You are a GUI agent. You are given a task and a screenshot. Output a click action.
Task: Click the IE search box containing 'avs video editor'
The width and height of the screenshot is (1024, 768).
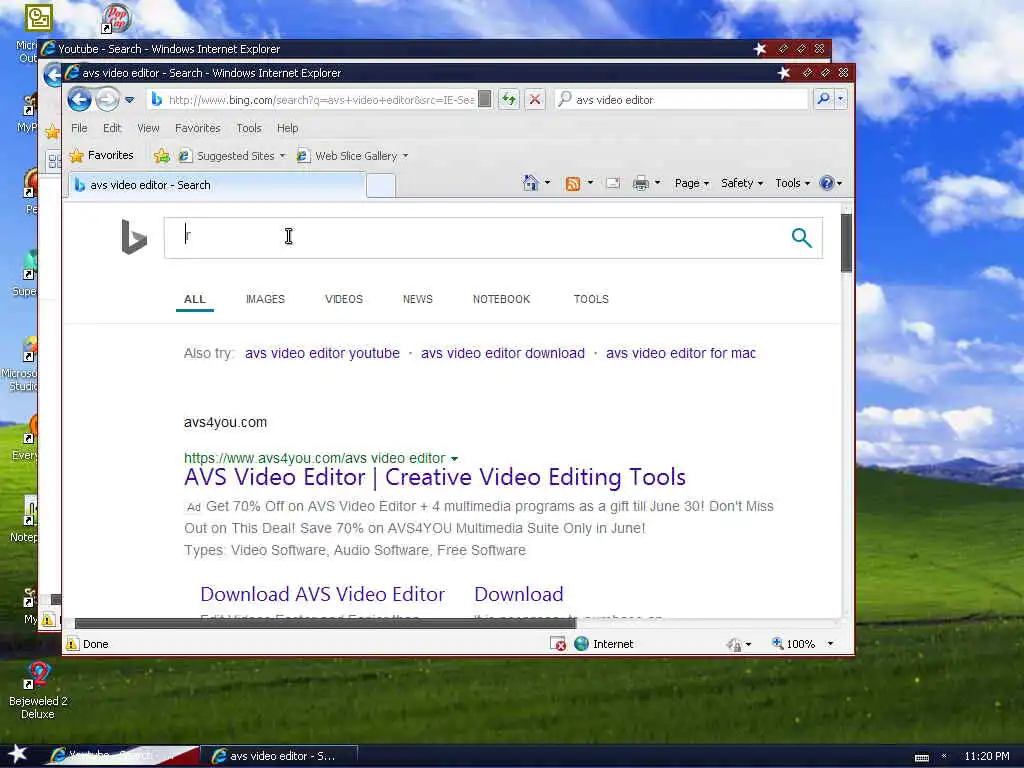(x=680, y=99)
